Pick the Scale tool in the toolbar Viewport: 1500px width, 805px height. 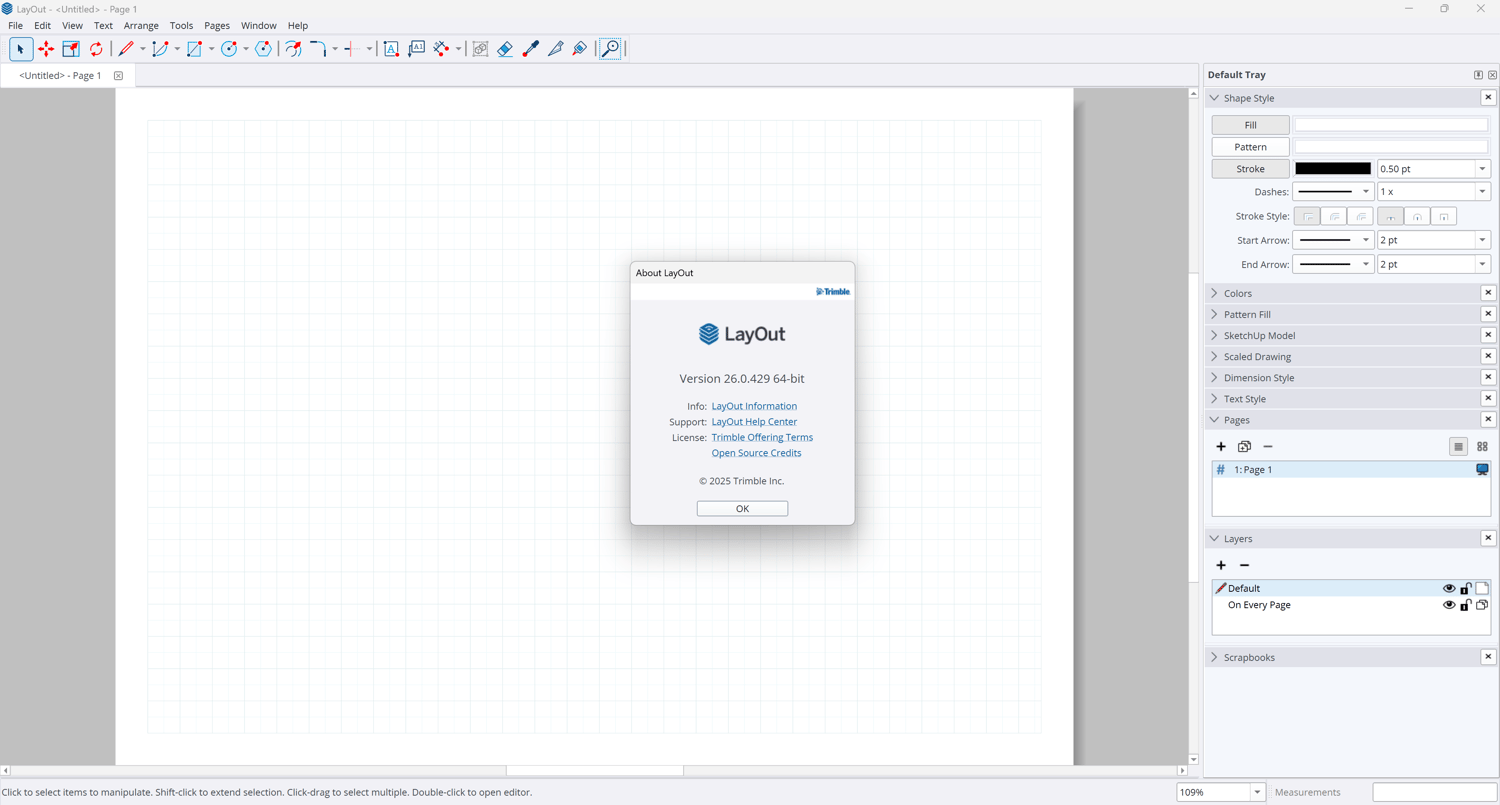click(71, 49)
